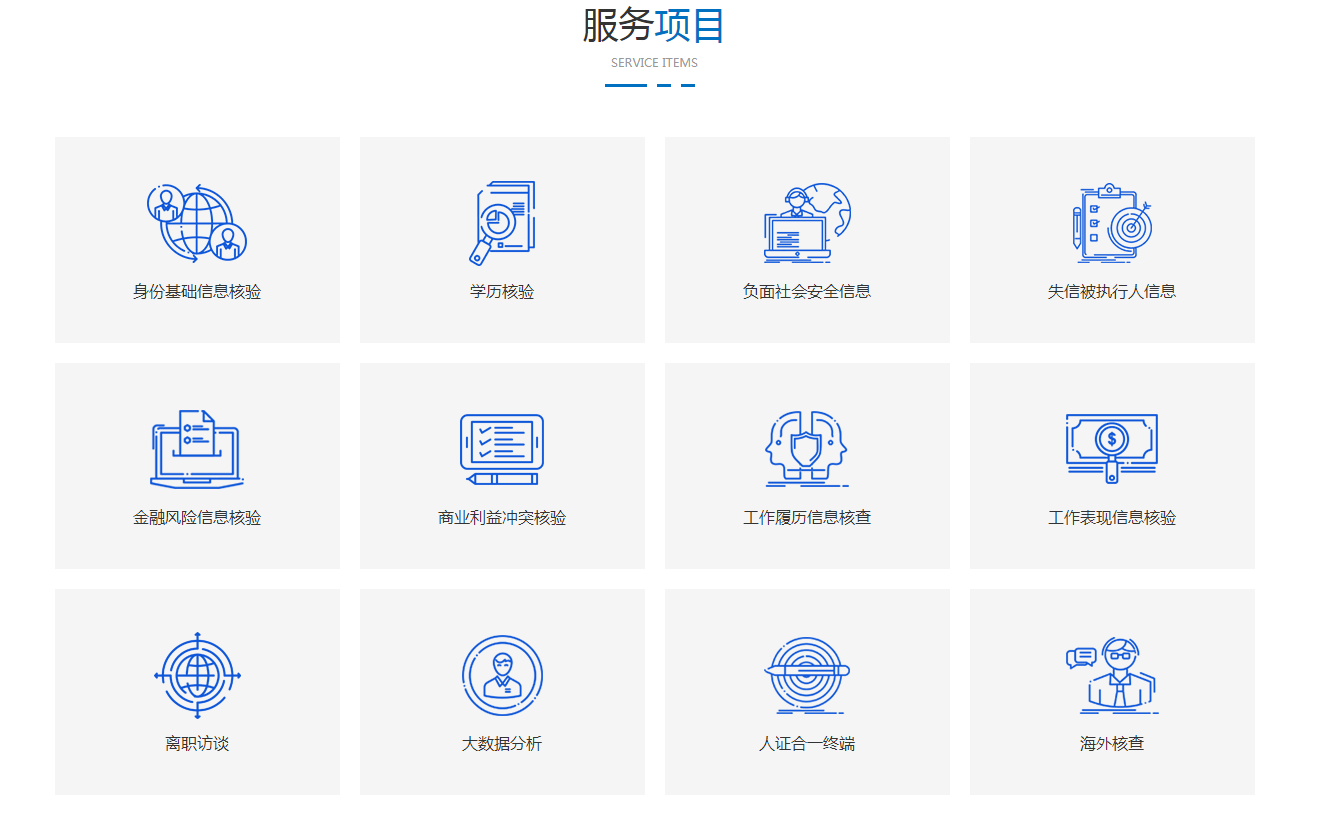Click the 学历核验 label
The width and height of the screenshot is (1328, 815).
(502, 292)
